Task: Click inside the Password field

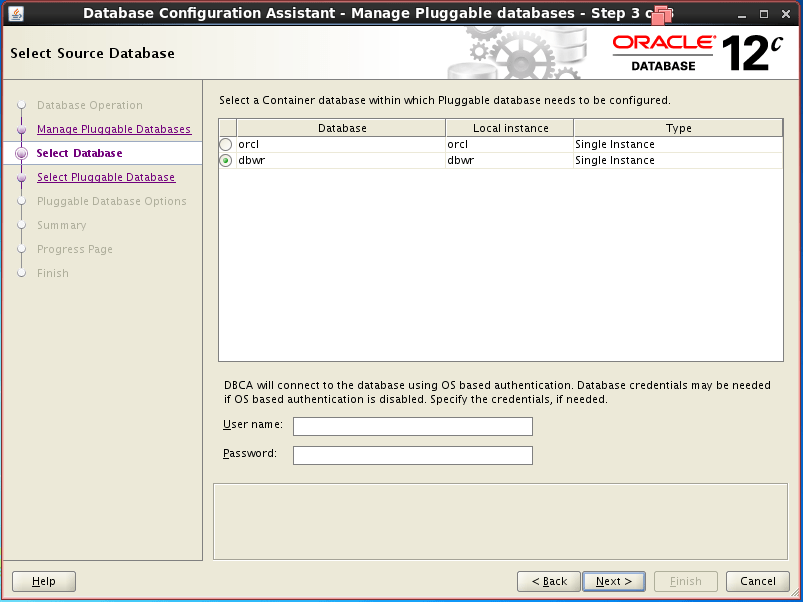Action: [x=412, y=455]
